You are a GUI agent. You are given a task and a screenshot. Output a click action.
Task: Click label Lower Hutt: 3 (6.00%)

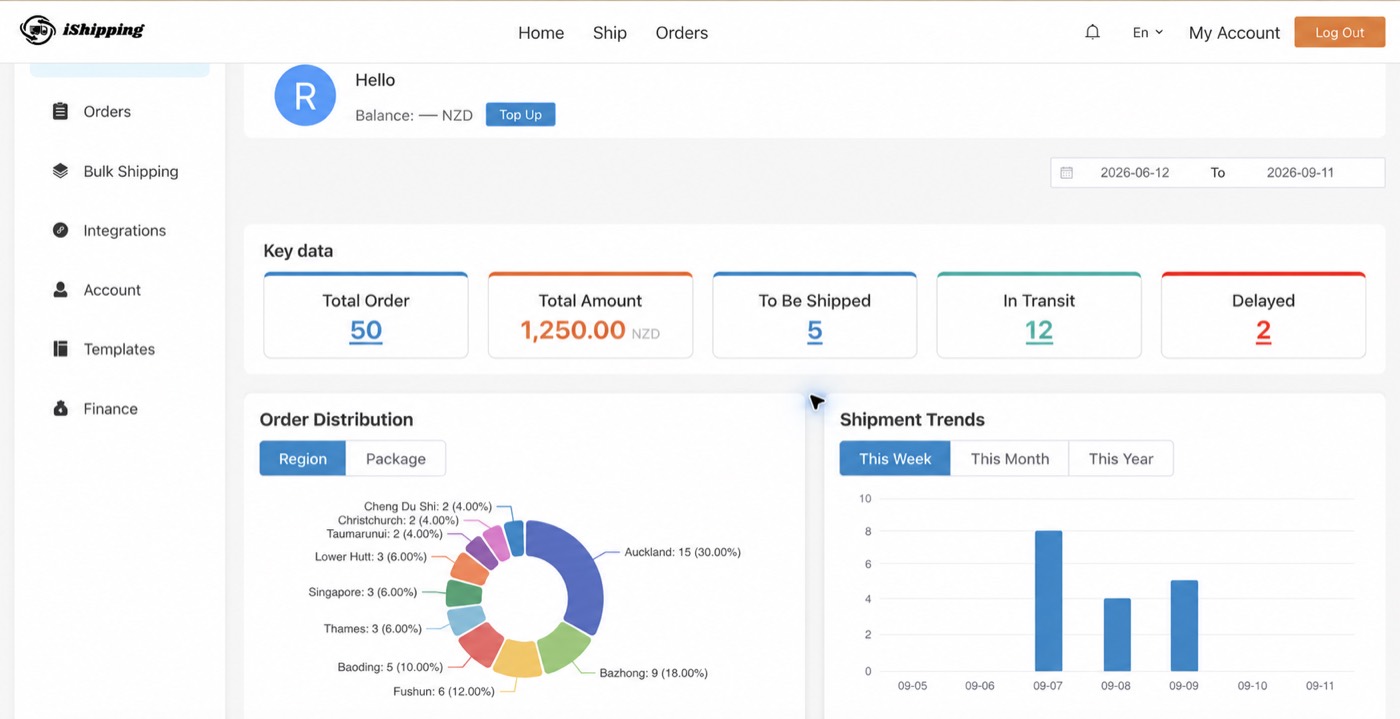coord(370,557)
